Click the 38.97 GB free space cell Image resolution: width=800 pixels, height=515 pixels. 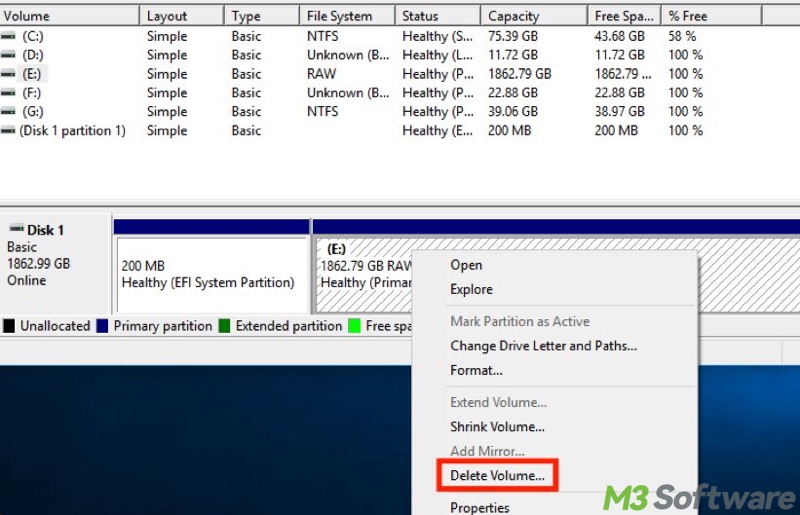click(x=619, y=111)
